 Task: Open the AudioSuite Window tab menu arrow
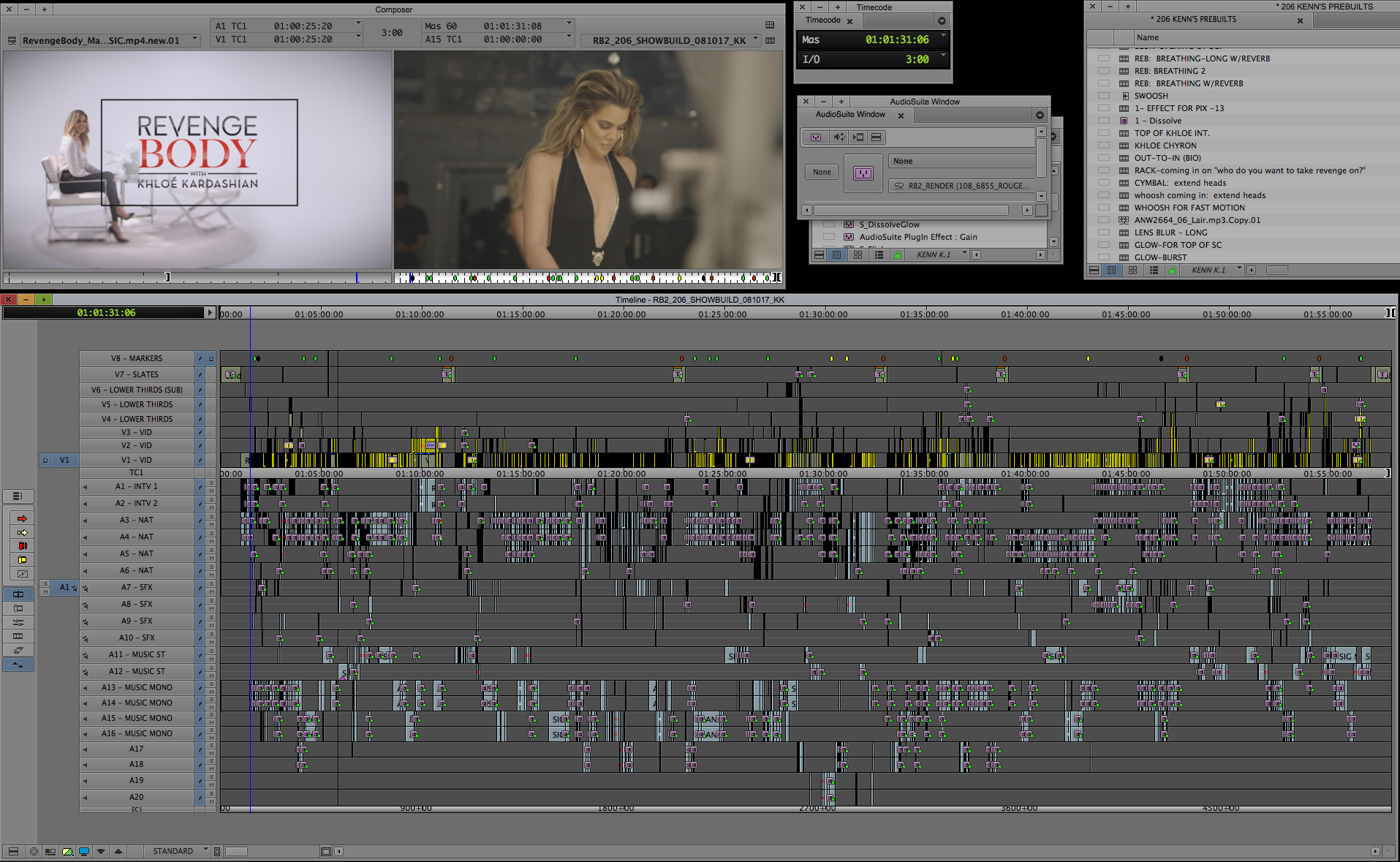[x=1040, y=116]
